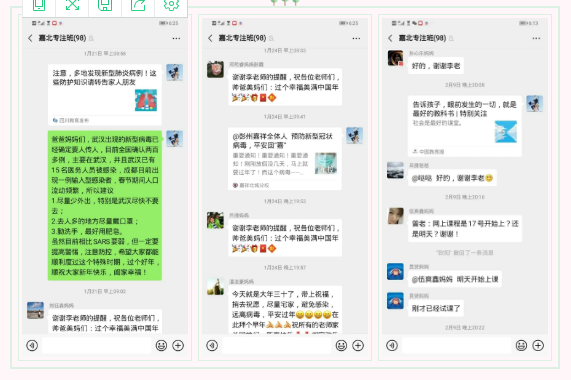Click the share arrow toolbar icon
Viewport: 571px width, 380px height.
click(x=138, y=5)
